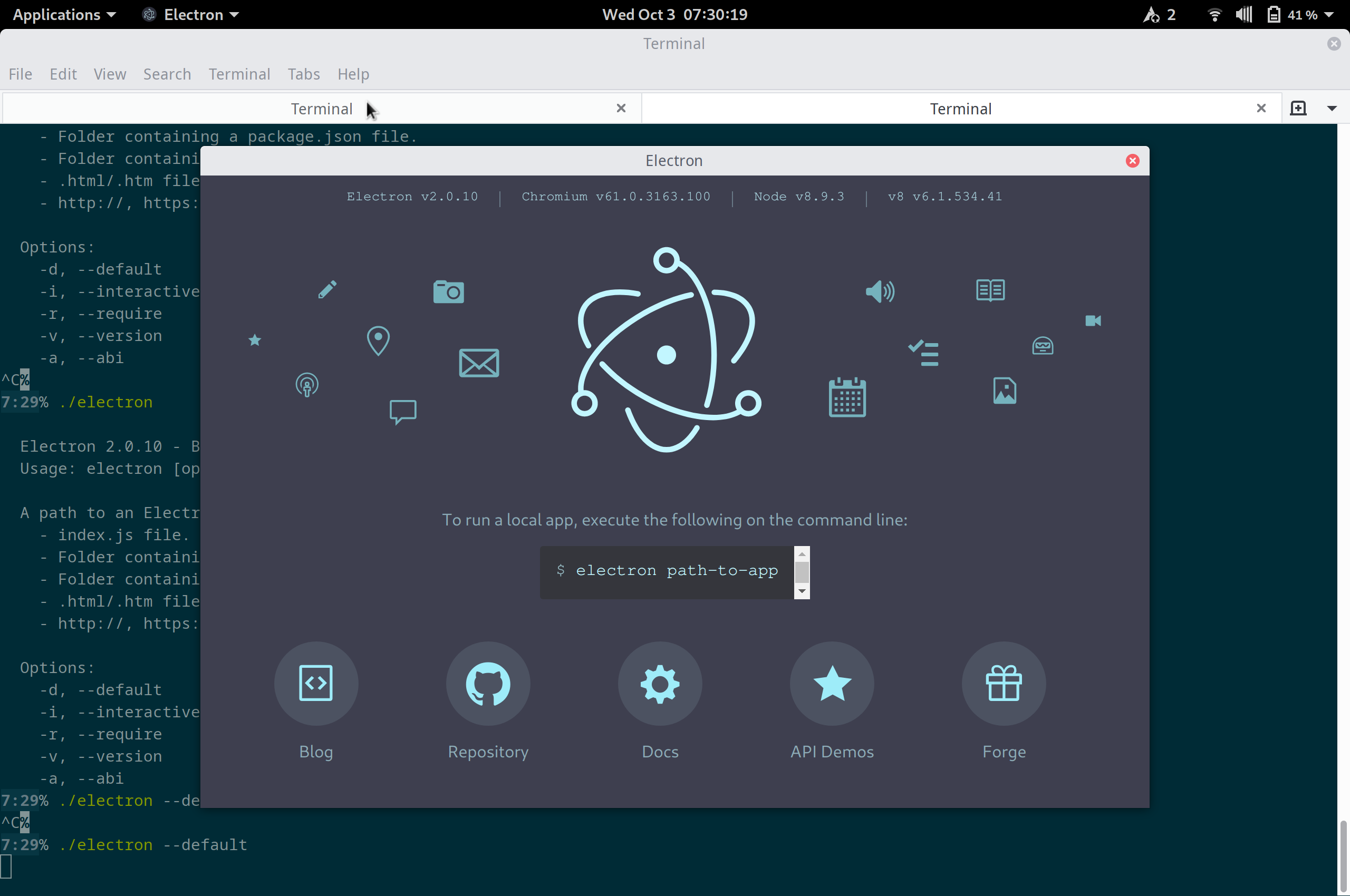Click scroll down arrow in command box
Screen dimensions: 1350x896
(x=802, y=591)
